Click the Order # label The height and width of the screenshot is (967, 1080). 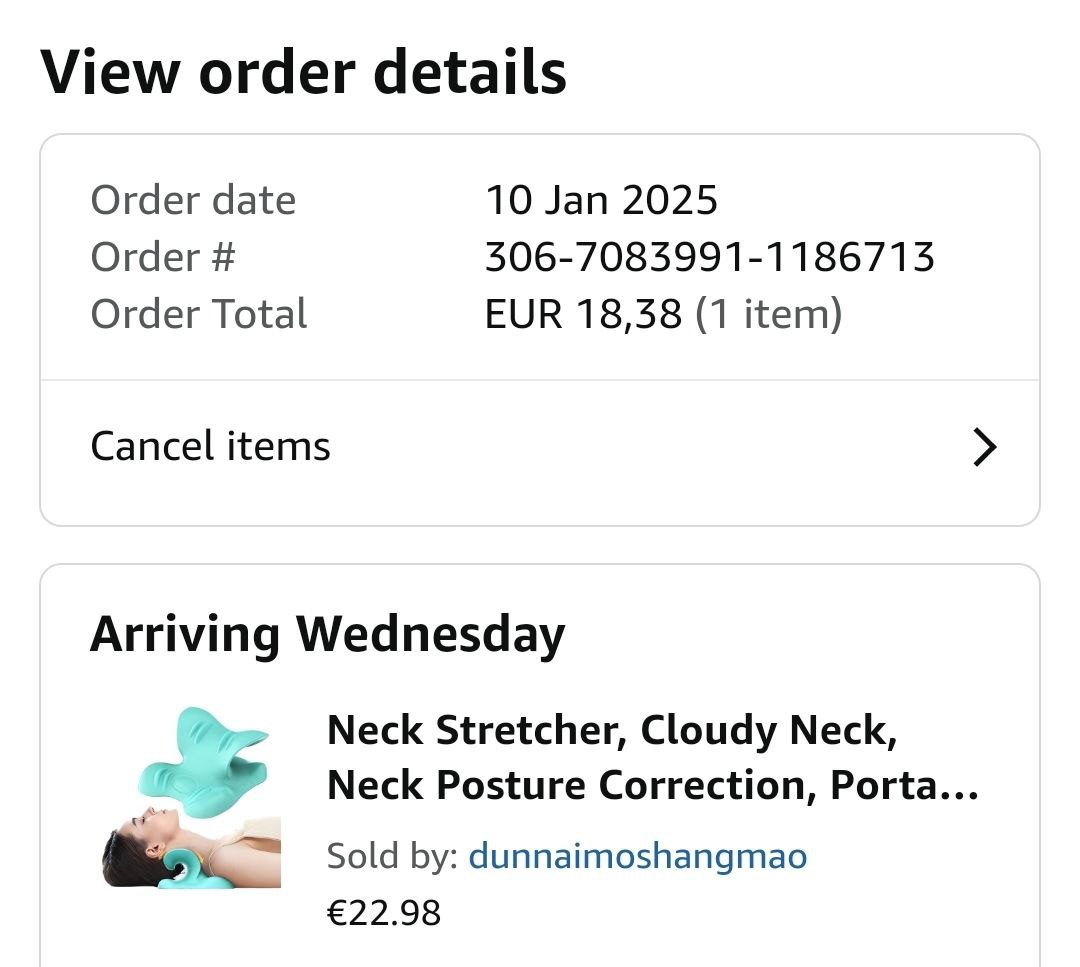click(162, 258)
